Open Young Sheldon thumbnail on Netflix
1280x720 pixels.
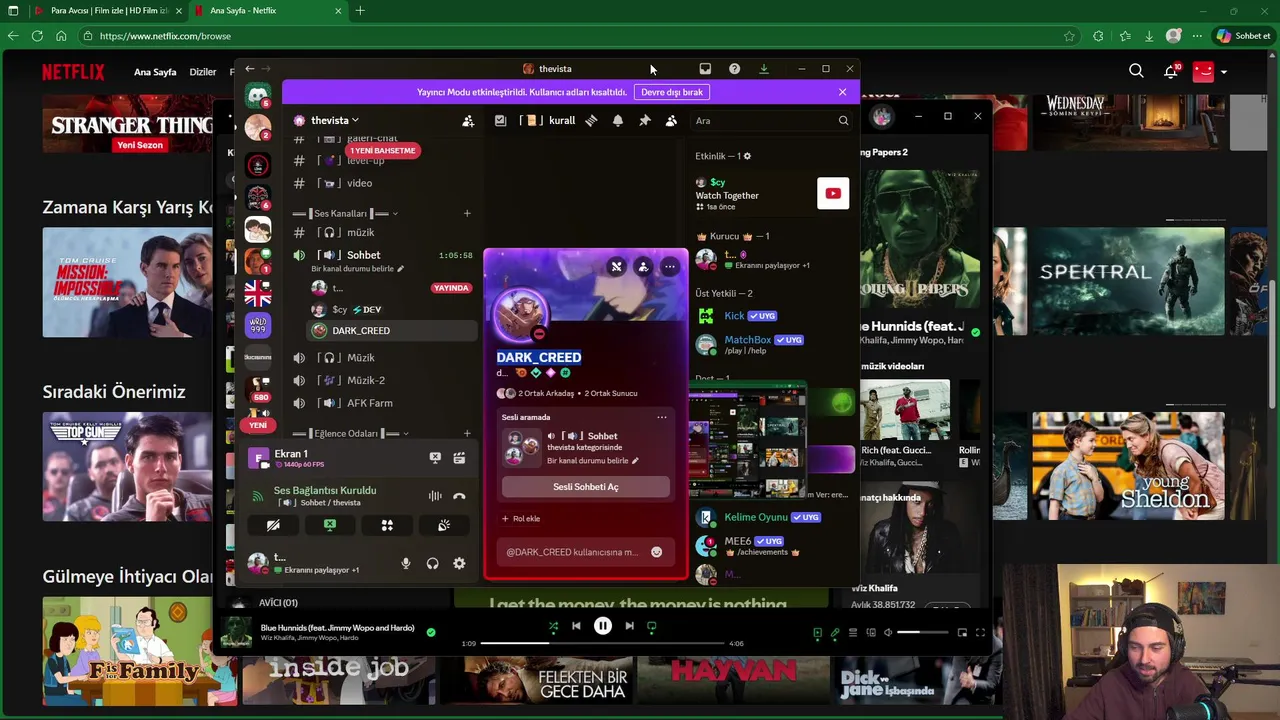click(1128, 465)
